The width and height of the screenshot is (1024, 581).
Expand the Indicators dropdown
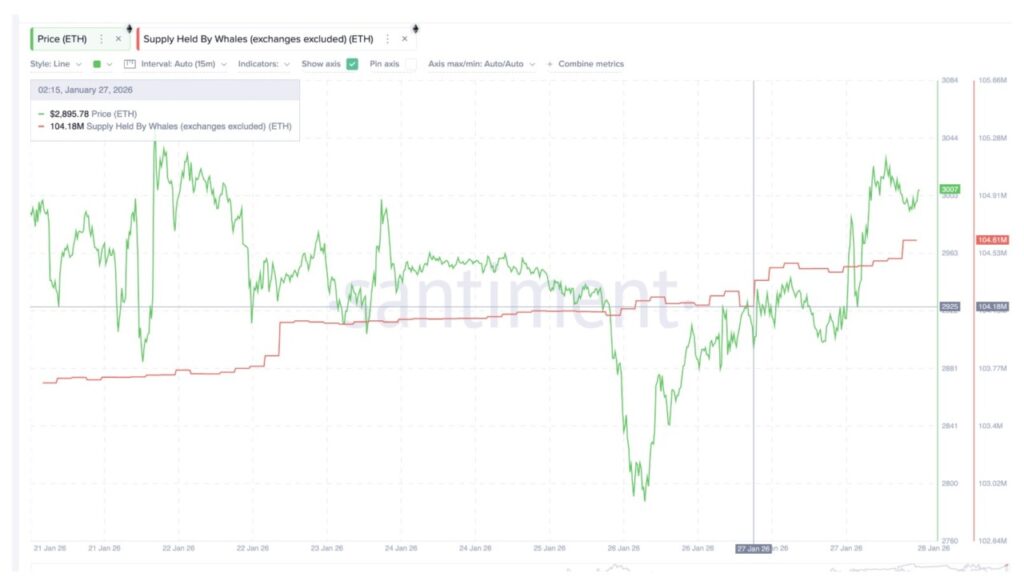pyautogui.click(x=265, y=64)
